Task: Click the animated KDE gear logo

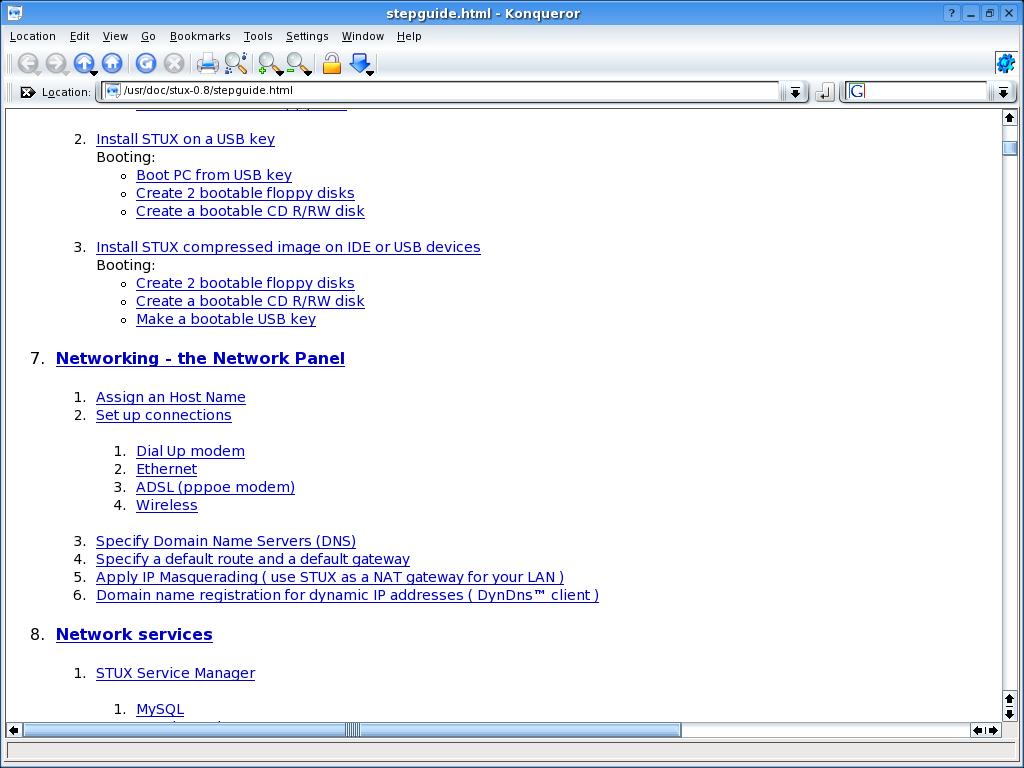Action: (x=1006, y=63)
